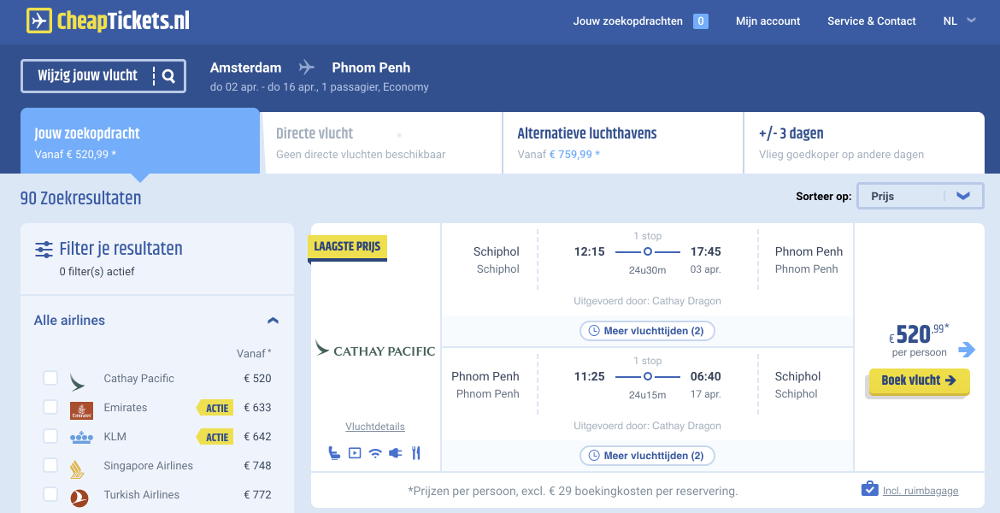Click the KLM € 642 price

pos(258,436)
